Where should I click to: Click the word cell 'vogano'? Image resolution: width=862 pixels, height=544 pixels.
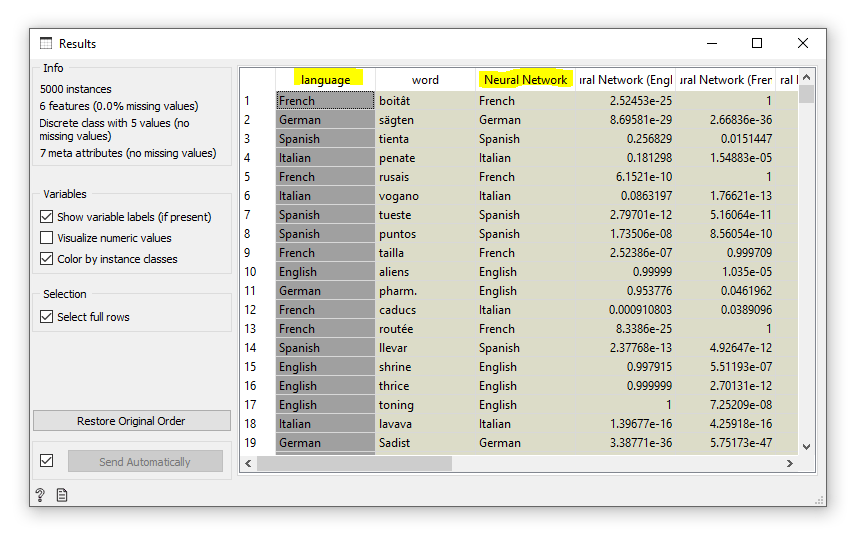pyautogui.click(x=426, y=196)
